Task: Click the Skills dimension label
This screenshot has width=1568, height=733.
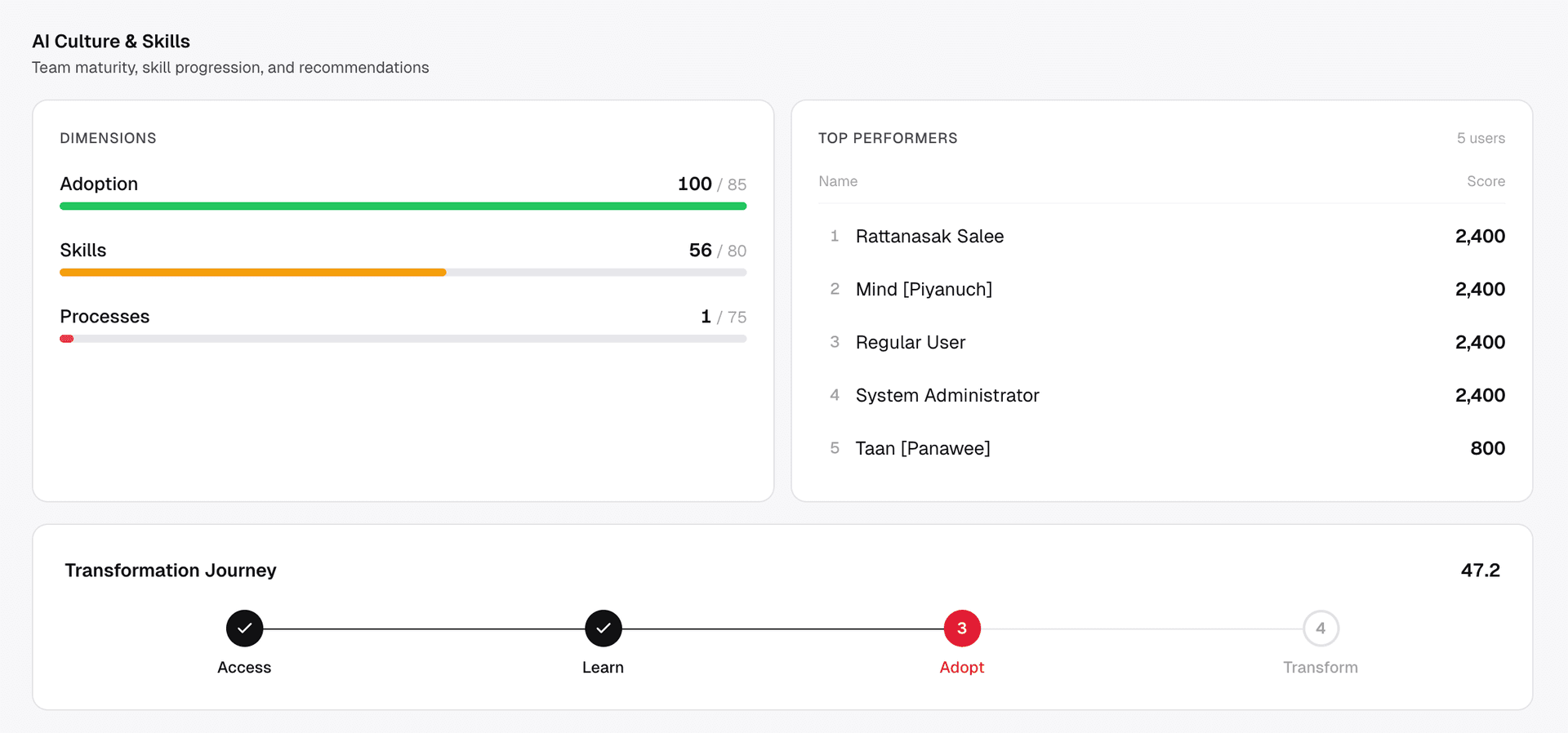Action: pos(83,250)
